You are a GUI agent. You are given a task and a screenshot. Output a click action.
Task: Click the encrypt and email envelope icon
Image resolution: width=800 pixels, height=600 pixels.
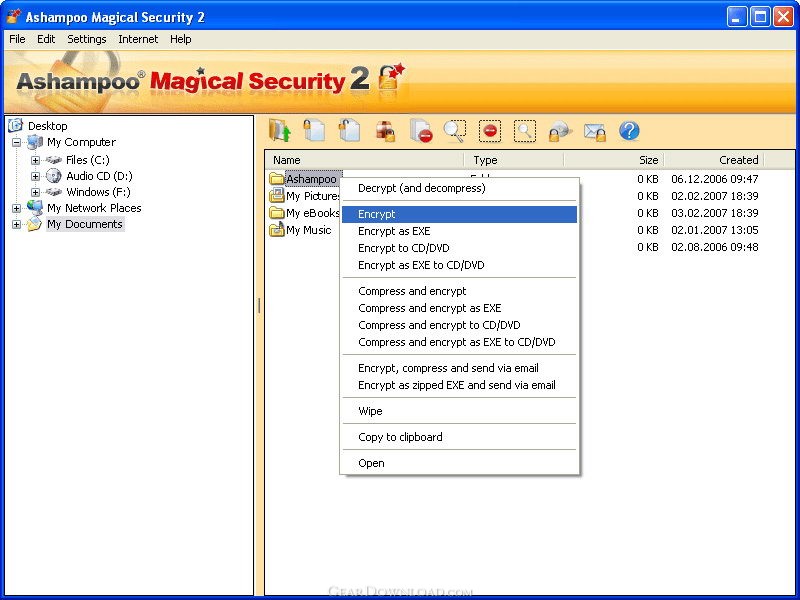(594, 132)
